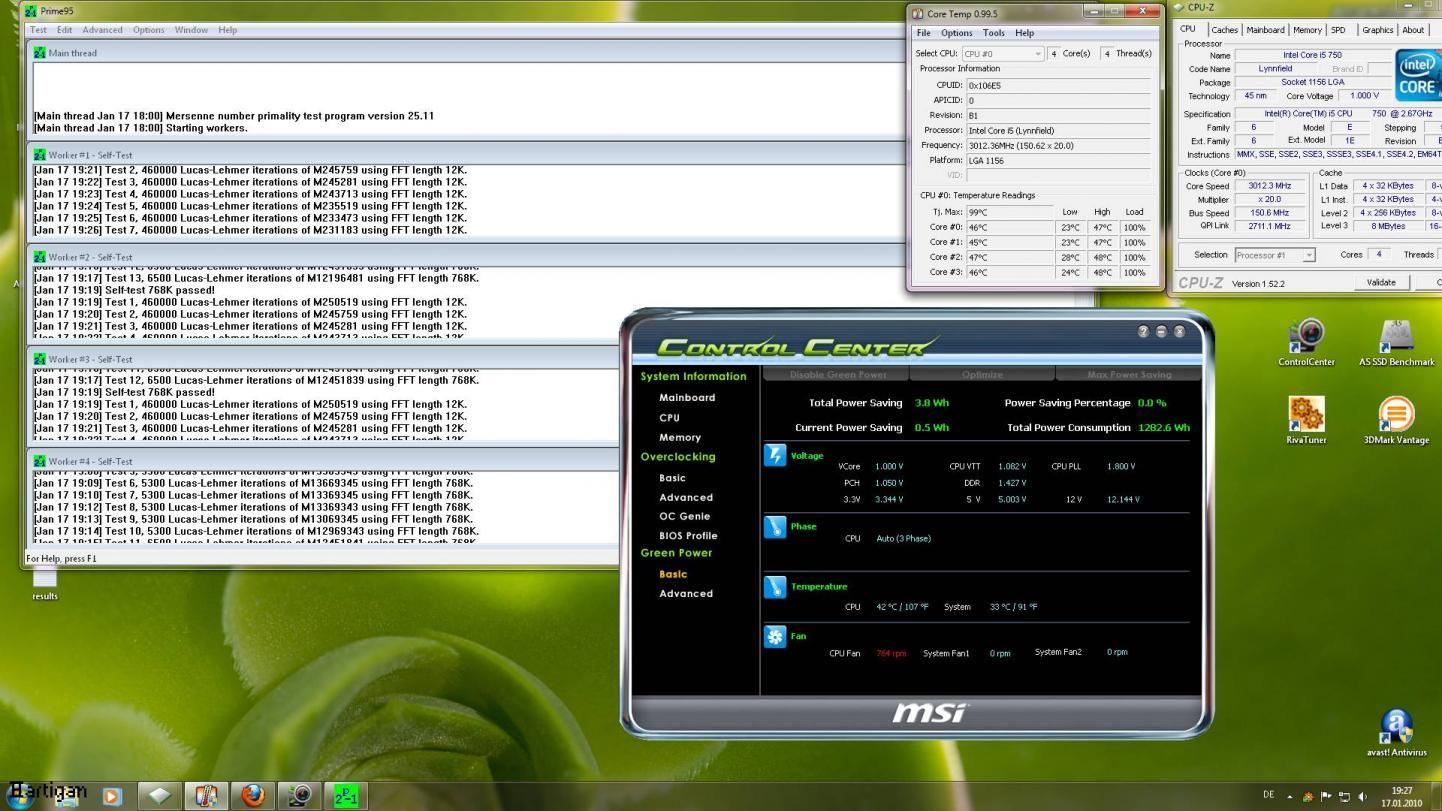Click the help question-mark icon in Control Center

pyautogui.click(x=1143, y=331)
